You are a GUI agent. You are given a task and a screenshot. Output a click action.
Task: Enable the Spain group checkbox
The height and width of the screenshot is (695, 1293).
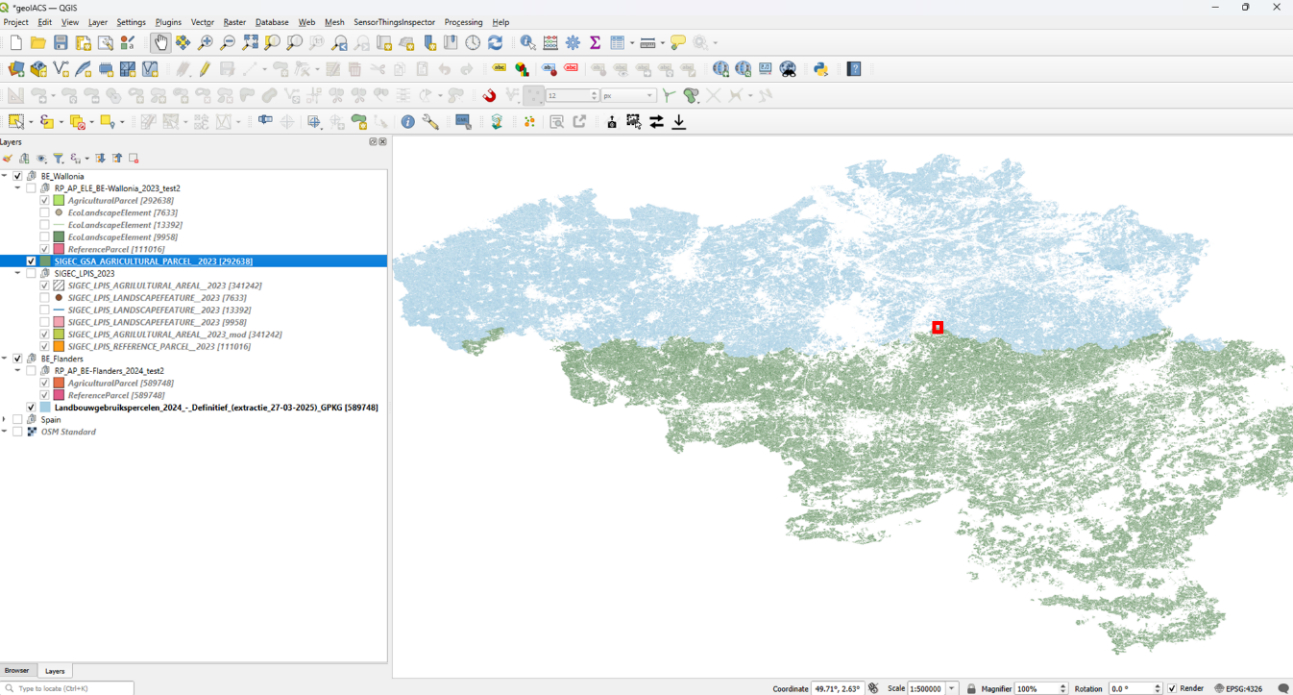(18, 420)
